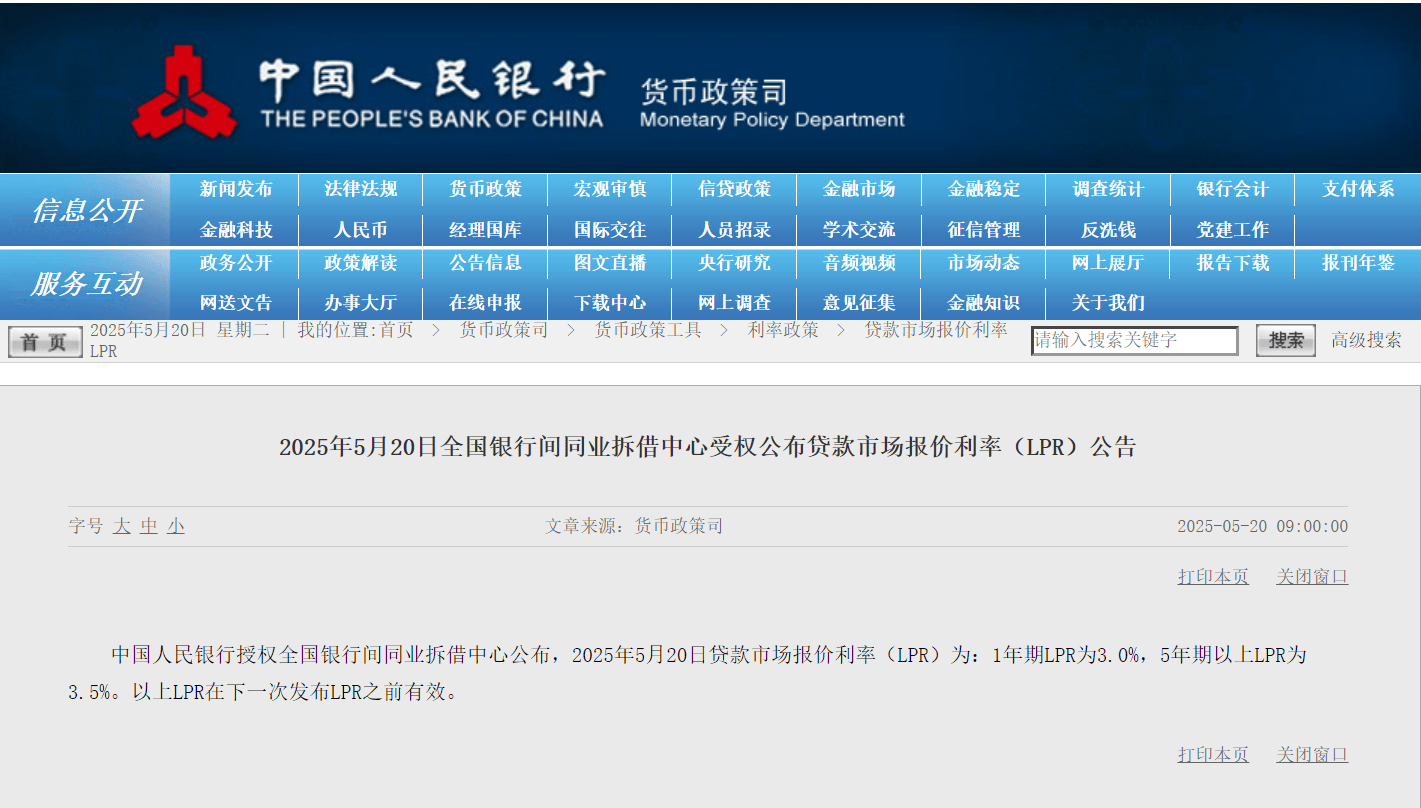Select 中 for medium font size
The image size is (1421, 808).
click(x=147, y=526)
